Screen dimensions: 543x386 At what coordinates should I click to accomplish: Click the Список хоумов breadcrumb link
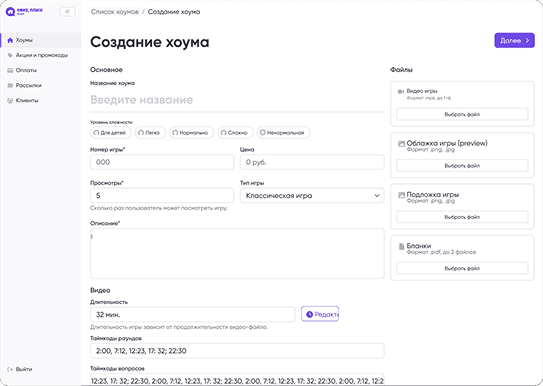(x=115, y=12)
